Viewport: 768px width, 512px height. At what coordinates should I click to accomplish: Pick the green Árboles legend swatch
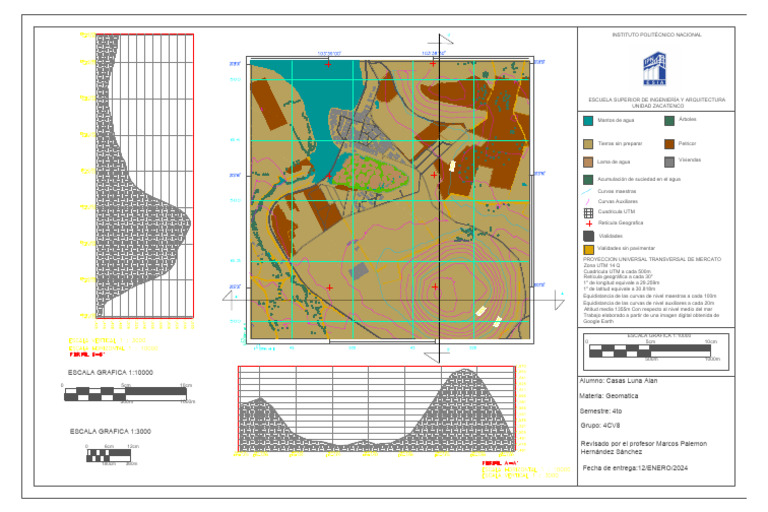point(669,121)
